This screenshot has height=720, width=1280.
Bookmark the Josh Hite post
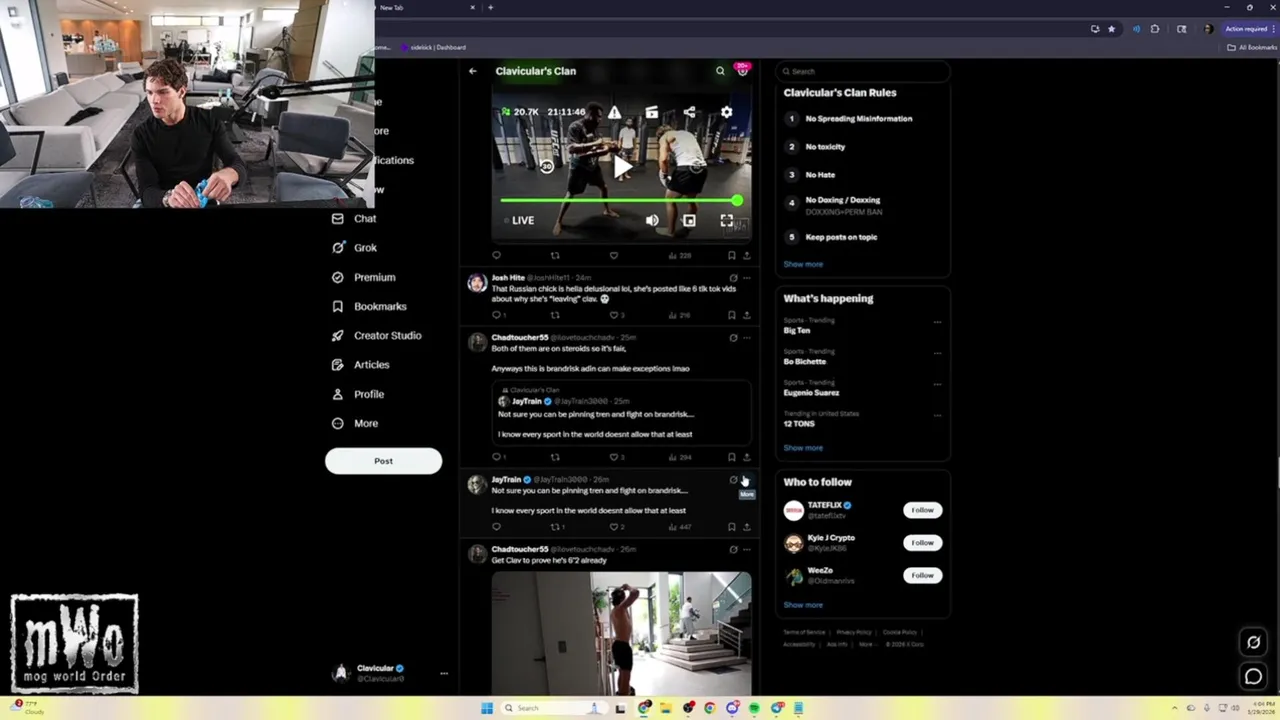tap(732, 315)
